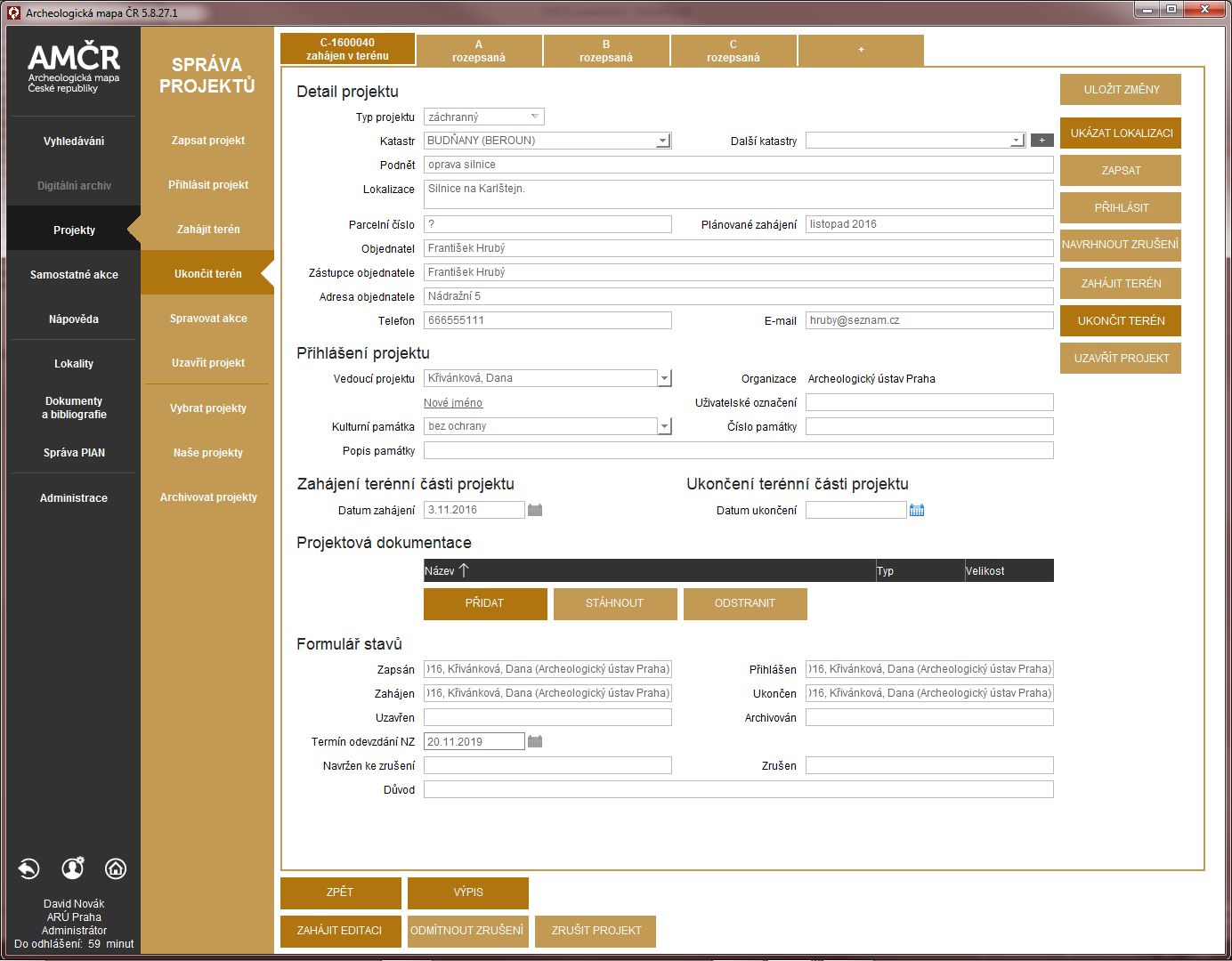Select Ukončit terén in submenu
This screenshot has height=961, width=1232.
pos(208,273)
